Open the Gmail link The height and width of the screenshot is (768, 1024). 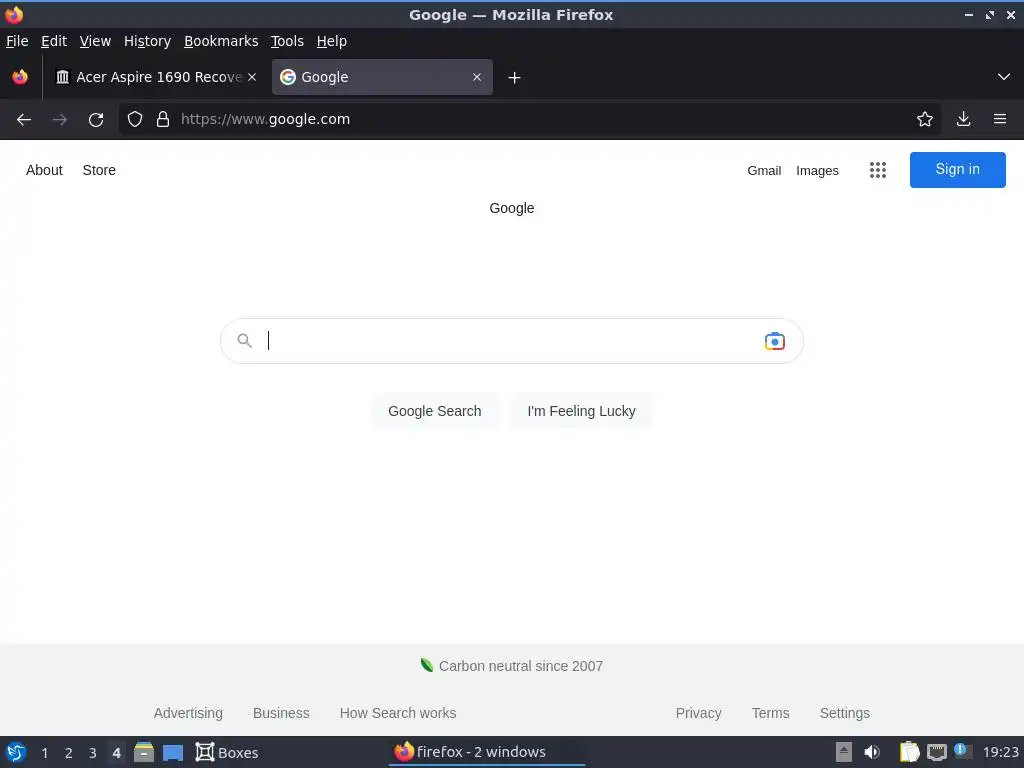point(764,170)
